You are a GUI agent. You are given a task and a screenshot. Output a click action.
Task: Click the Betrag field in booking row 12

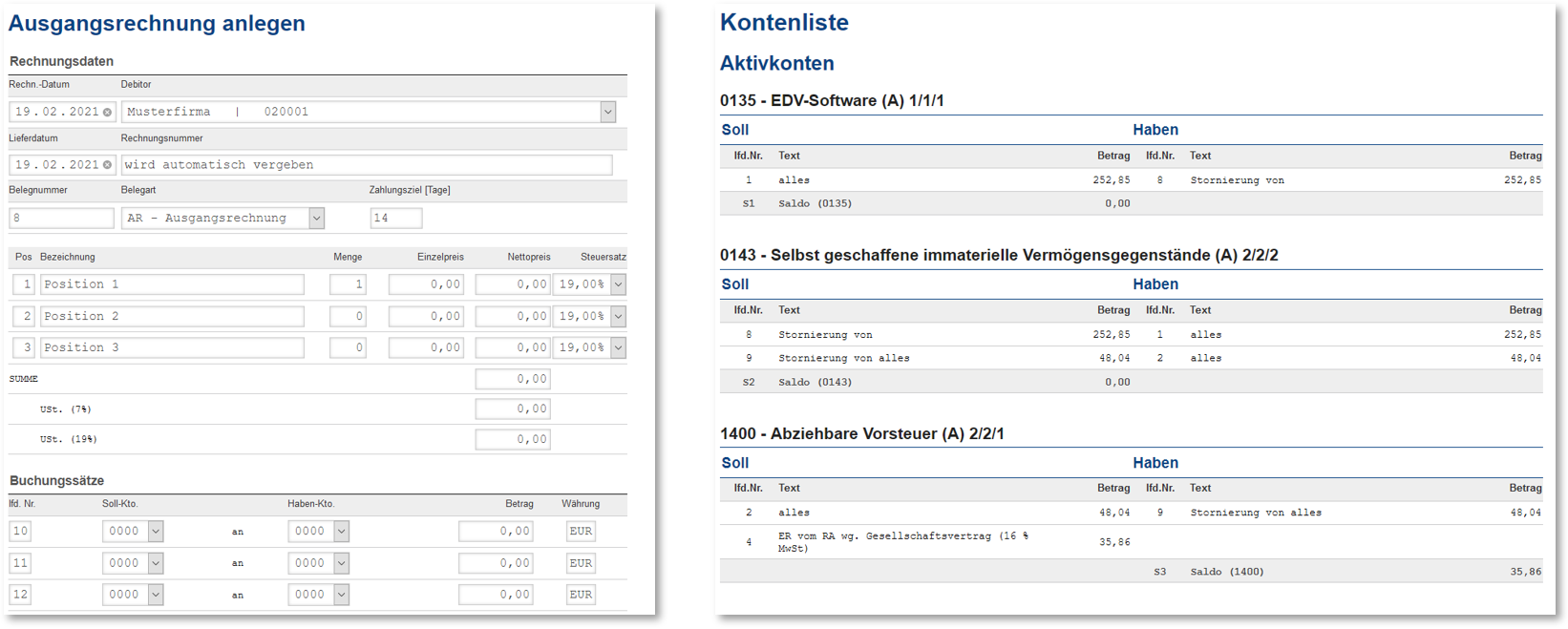coord(496,595)
